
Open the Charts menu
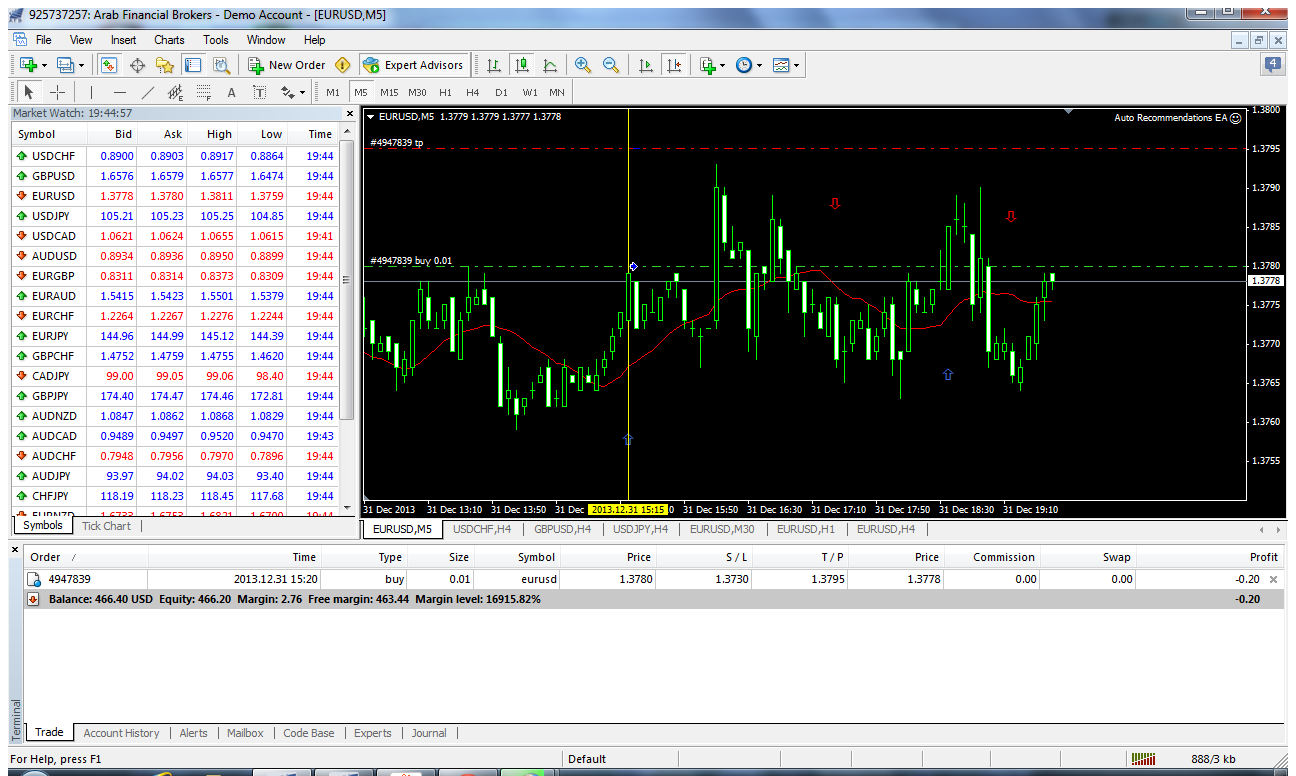[x=169, y=40]
